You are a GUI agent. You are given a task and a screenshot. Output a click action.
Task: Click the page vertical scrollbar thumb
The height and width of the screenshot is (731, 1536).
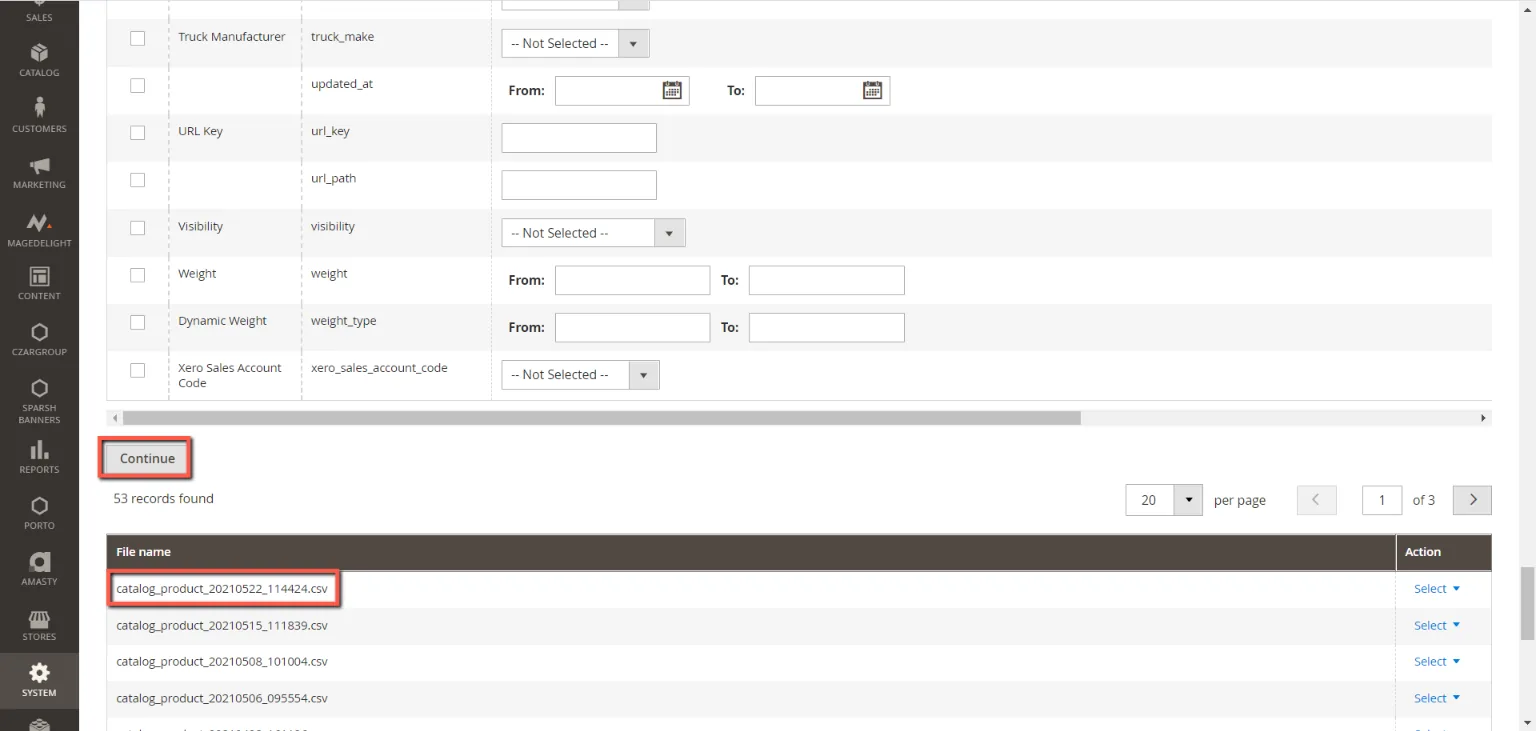[x=1527, y=604]
